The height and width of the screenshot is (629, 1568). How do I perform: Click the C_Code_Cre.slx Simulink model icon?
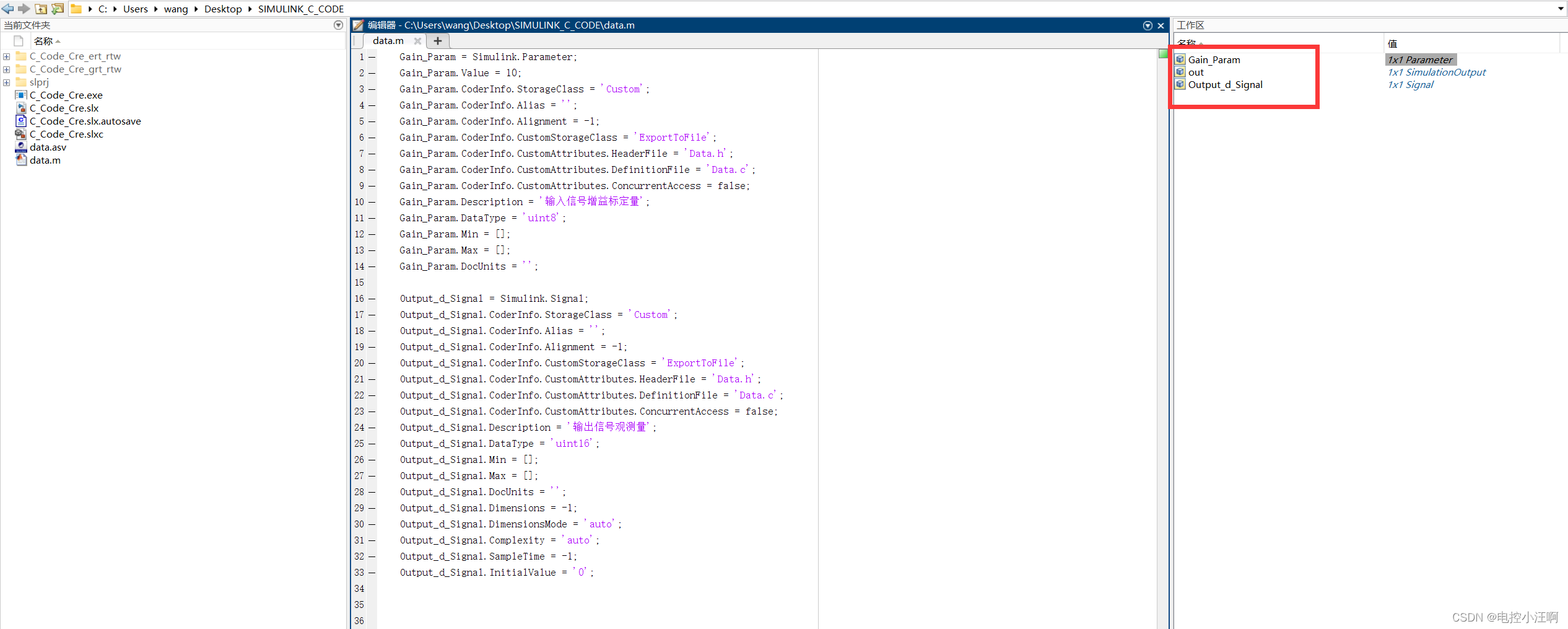[21, 108]
